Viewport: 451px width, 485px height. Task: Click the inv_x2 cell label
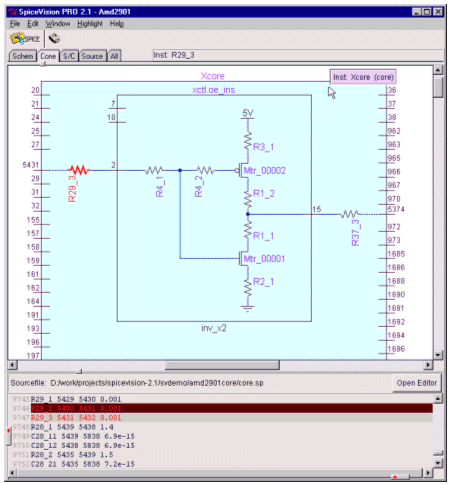214,328
